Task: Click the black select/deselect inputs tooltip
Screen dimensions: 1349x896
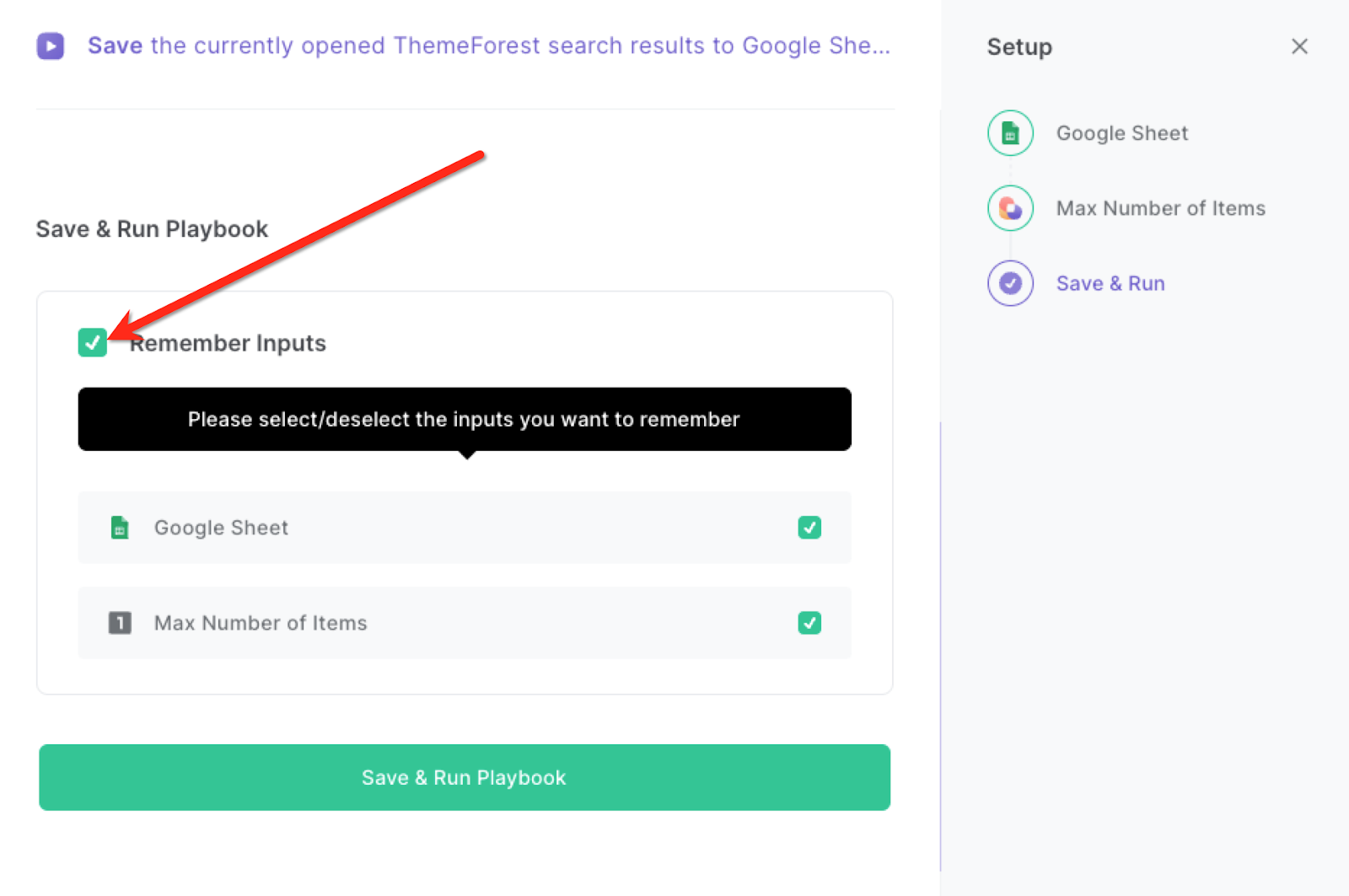Action: [465, 419]
